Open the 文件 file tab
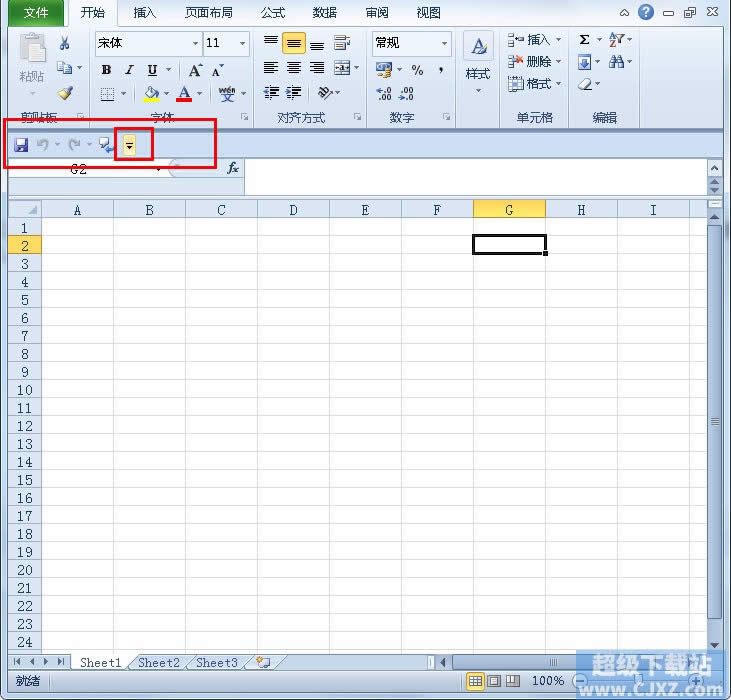 coord(36,13)
